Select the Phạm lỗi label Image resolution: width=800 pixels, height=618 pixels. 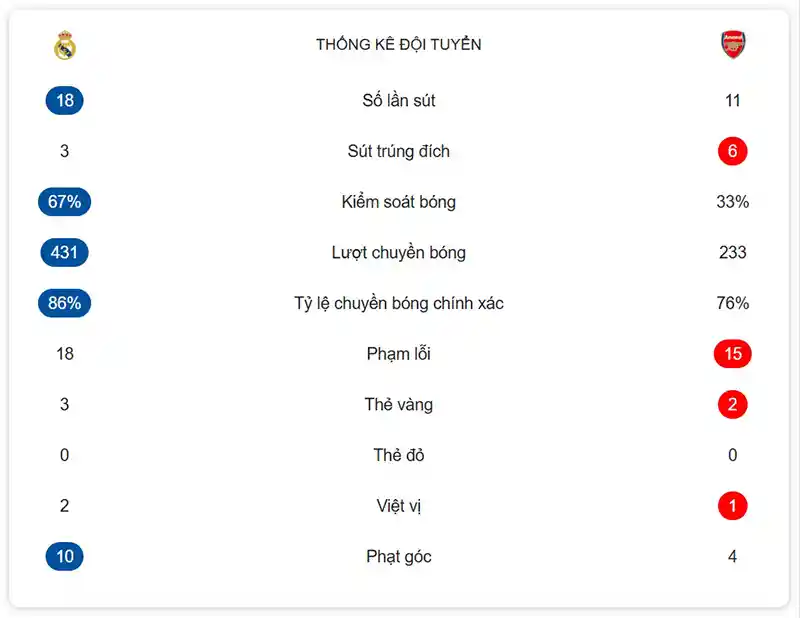click(399, 354)
